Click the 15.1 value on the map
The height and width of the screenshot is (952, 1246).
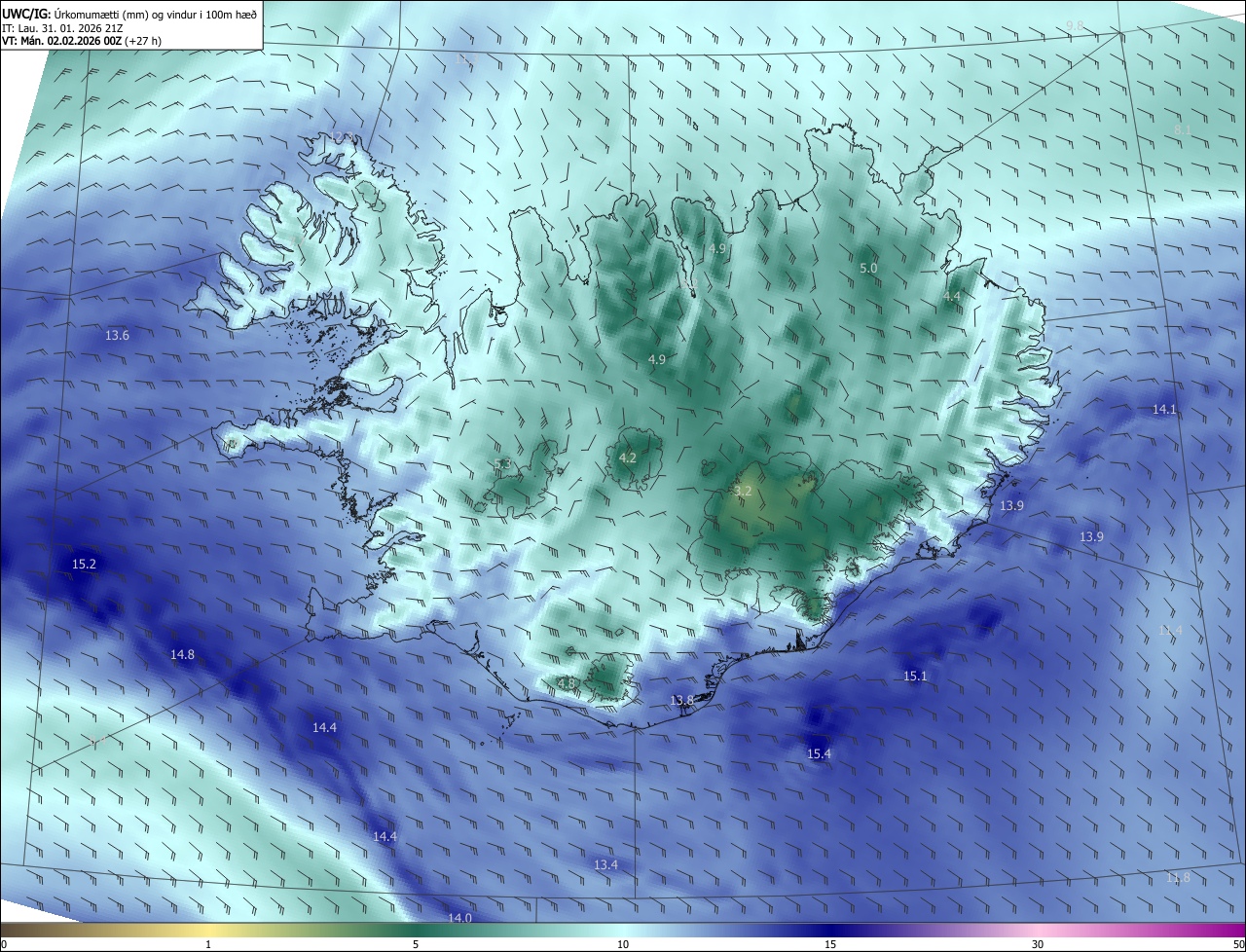915,676
